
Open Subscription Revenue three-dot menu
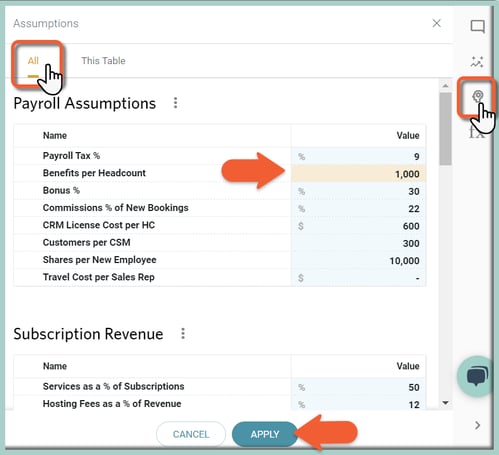click(183, 334)
